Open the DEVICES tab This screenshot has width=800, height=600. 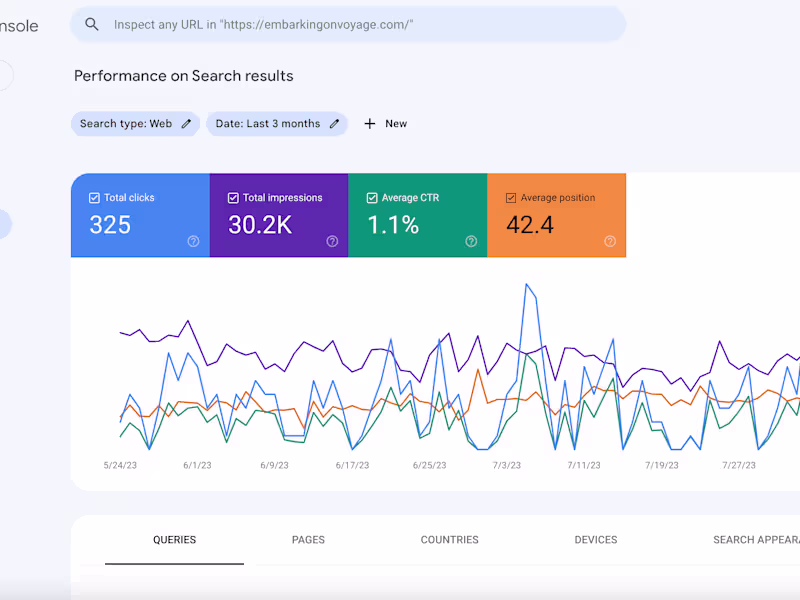click(x=595, y=539)
